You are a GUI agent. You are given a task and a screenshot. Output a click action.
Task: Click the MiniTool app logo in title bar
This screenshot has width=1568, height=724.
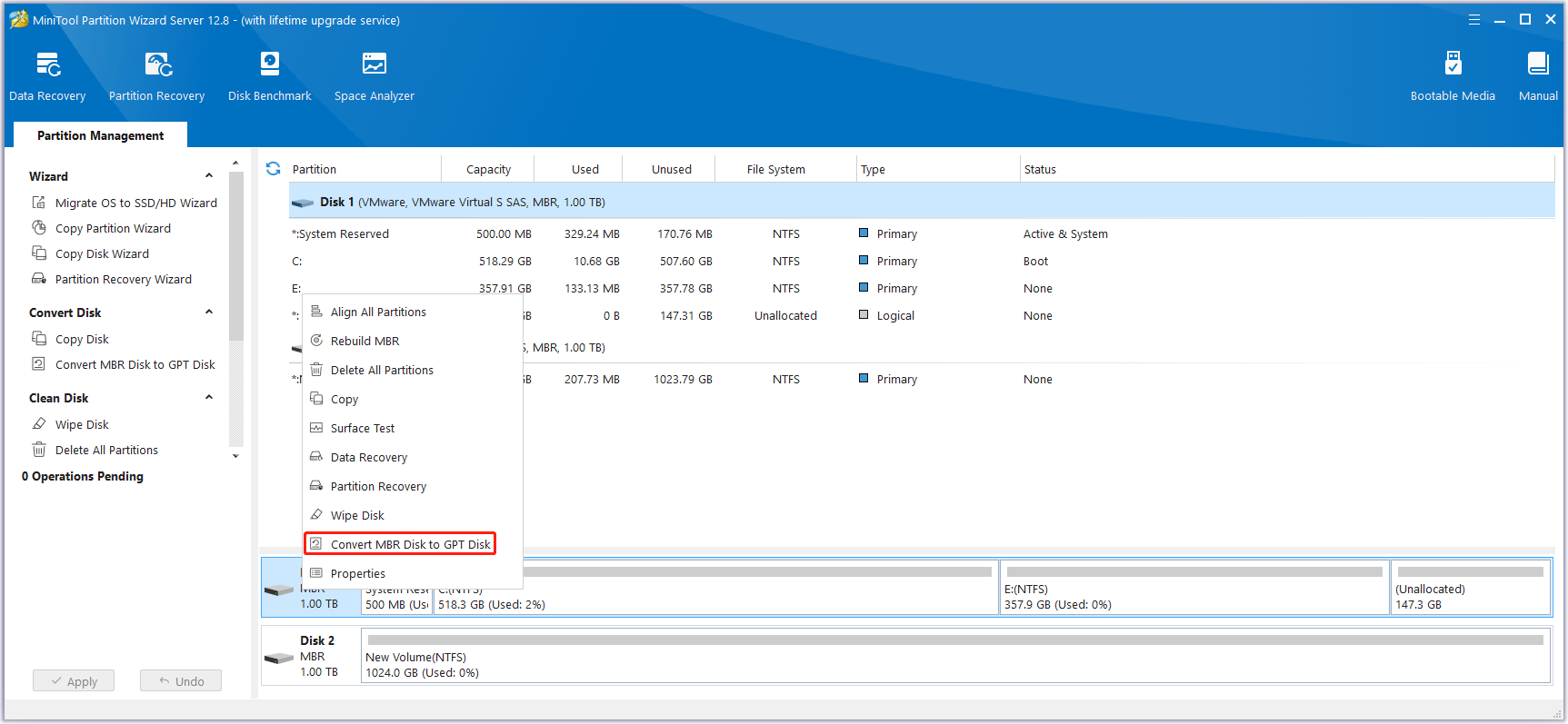point(18,19)
